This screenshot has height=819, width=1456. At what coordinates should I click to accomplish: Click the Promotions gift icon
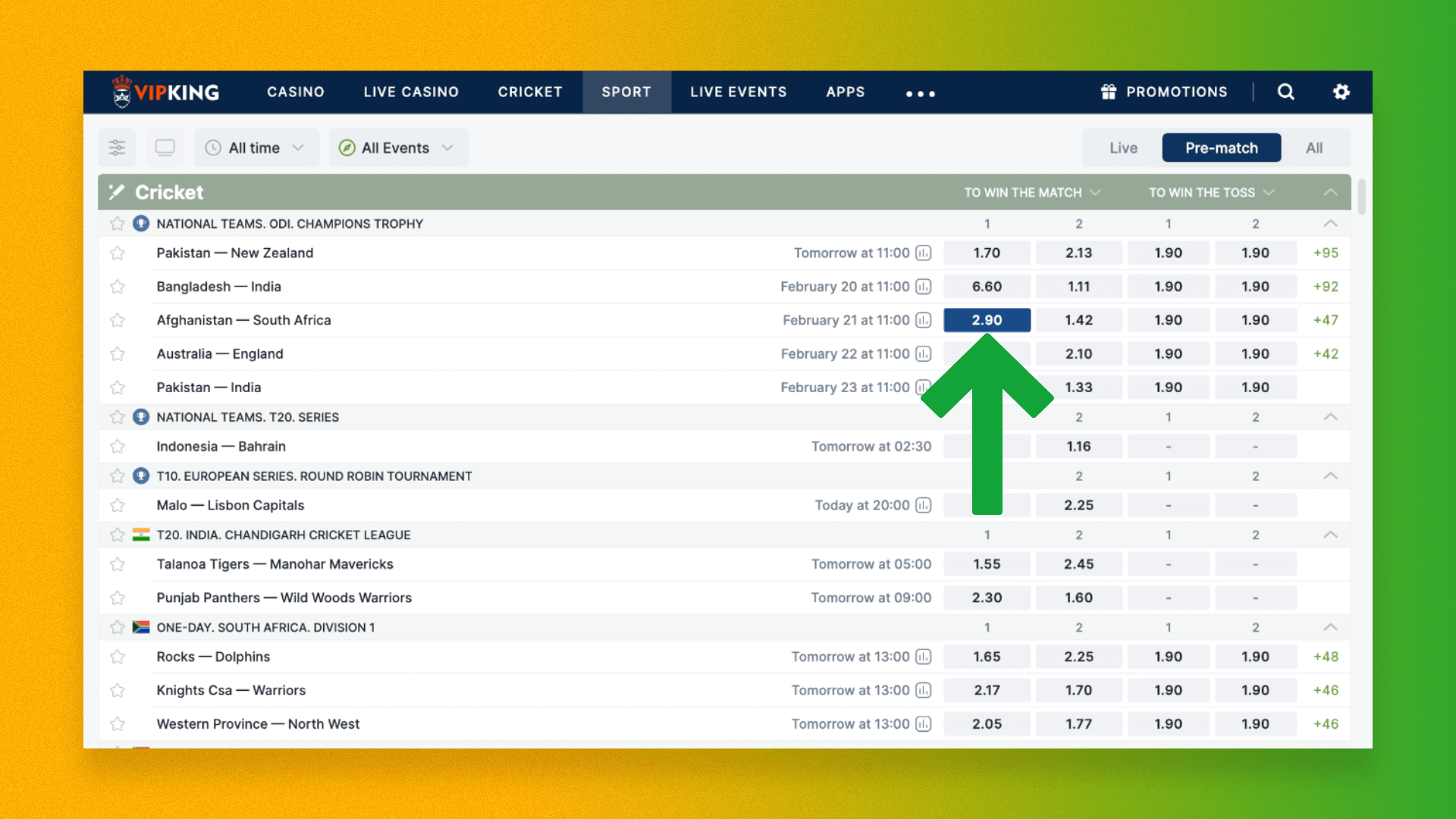pos(1109,92)
